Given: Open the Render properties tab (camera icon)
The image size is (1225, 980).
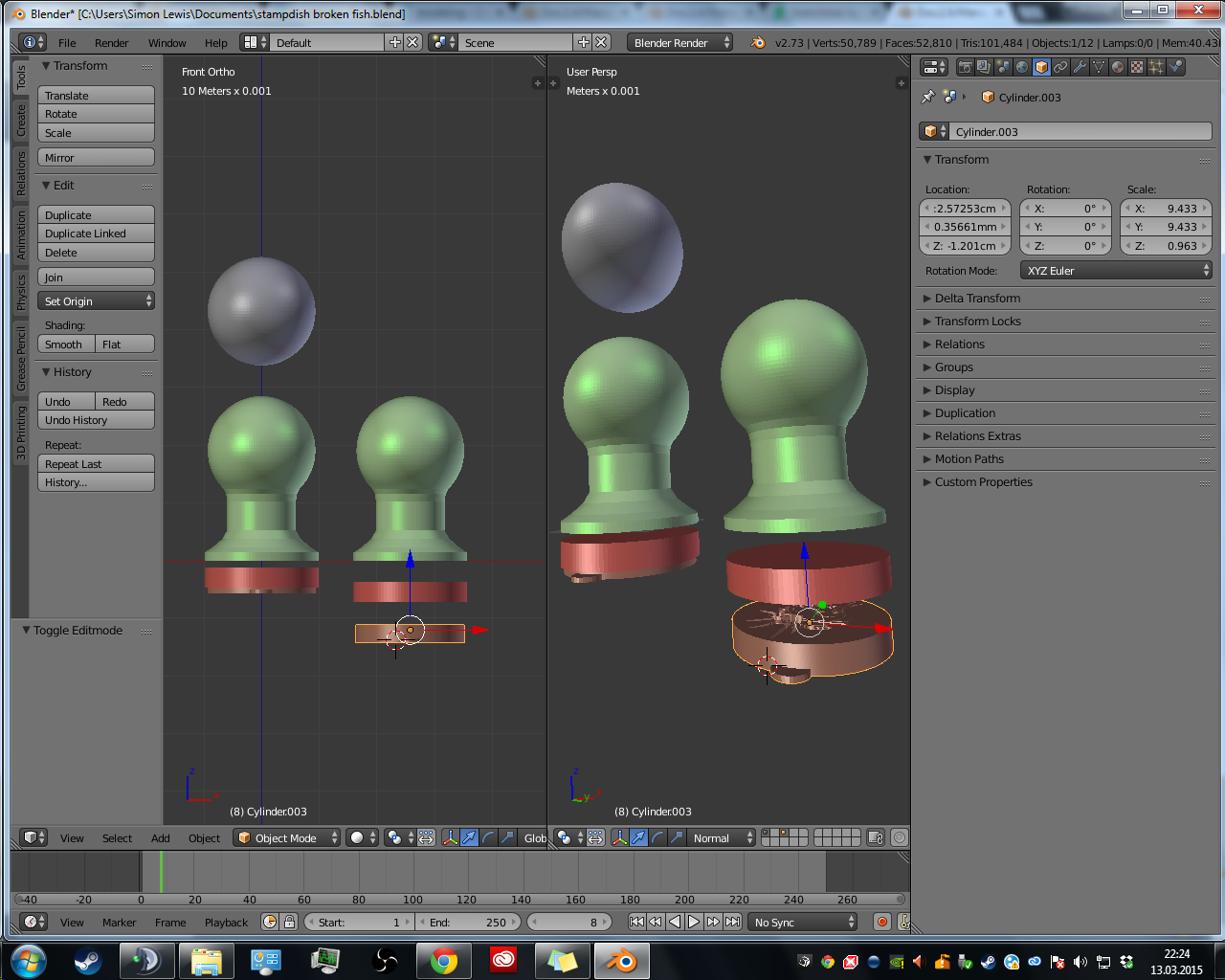Looking at the screenshot, I should point(965,67).
